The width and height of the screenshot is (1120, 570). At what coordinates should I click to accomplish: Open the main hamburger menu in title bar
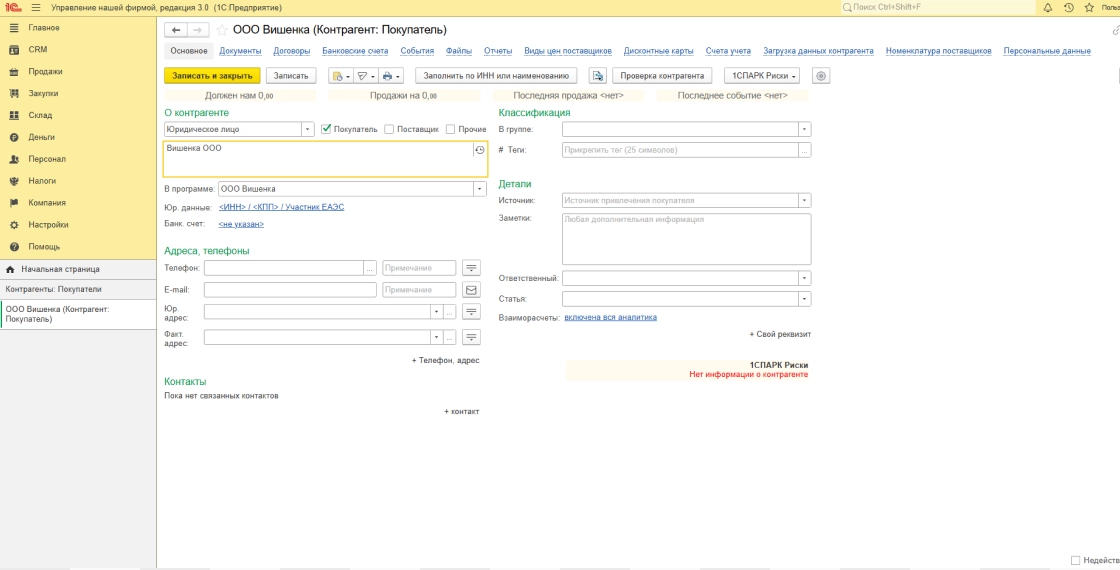[36, 7]
